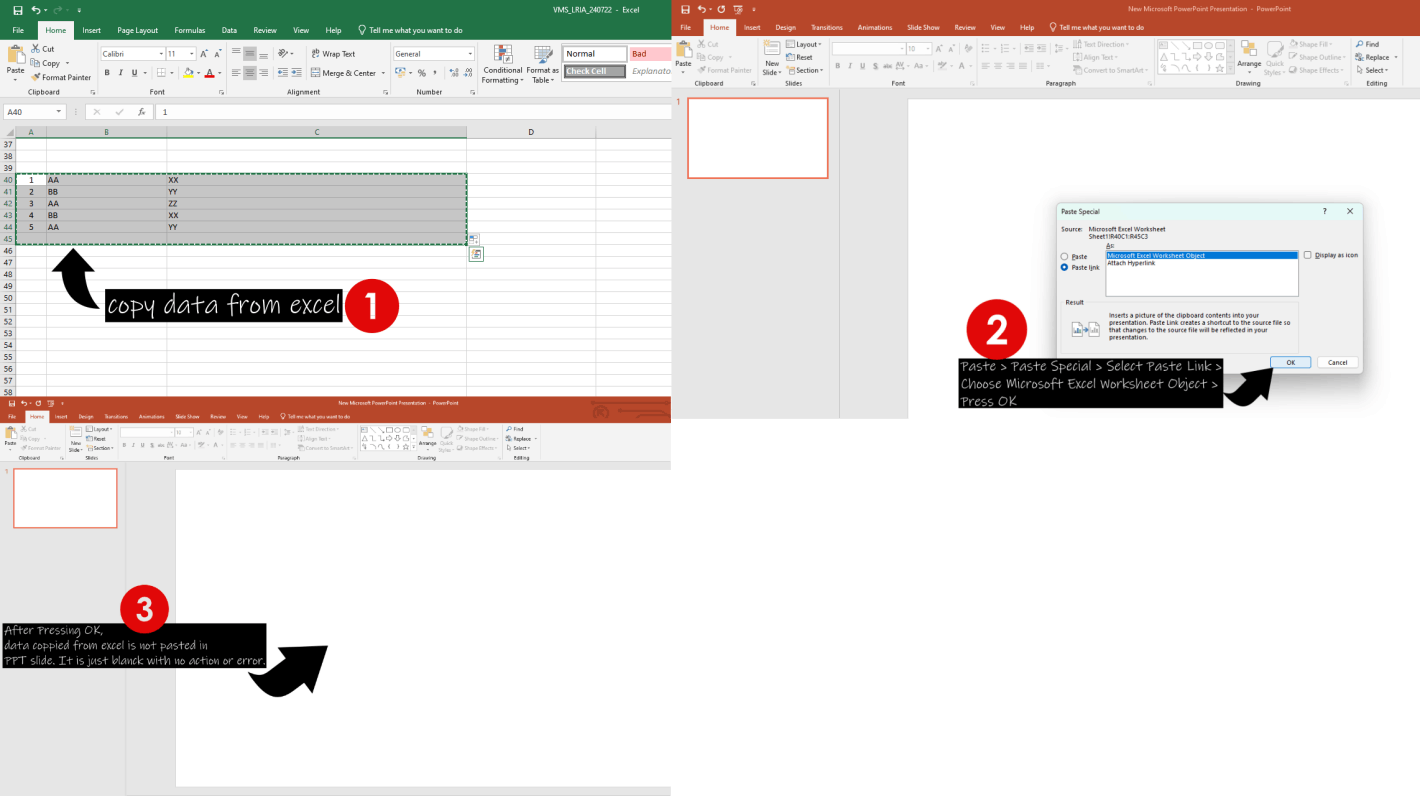1420x796 pixels.
Task: Apply the pink Bad cell style
Action: point(650,54)
